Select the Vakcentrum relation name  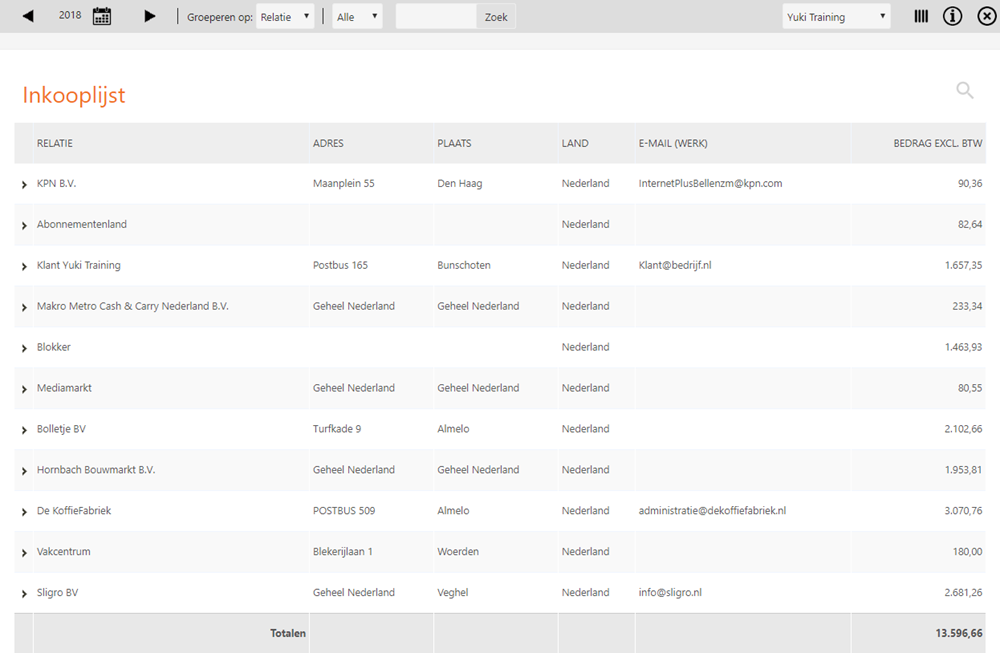(x=63, y=551)
